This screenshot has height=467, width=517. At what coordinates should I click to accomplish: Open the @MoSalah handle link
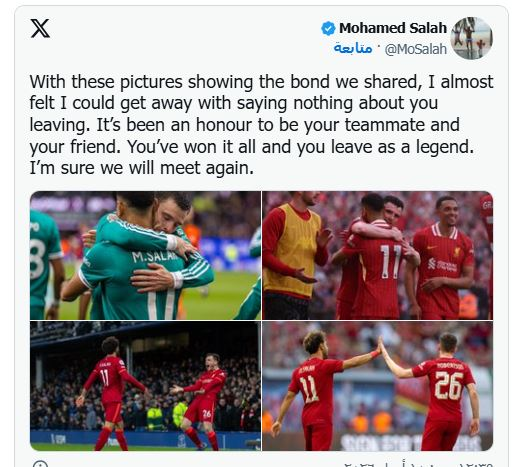click(x=415, y=49)
